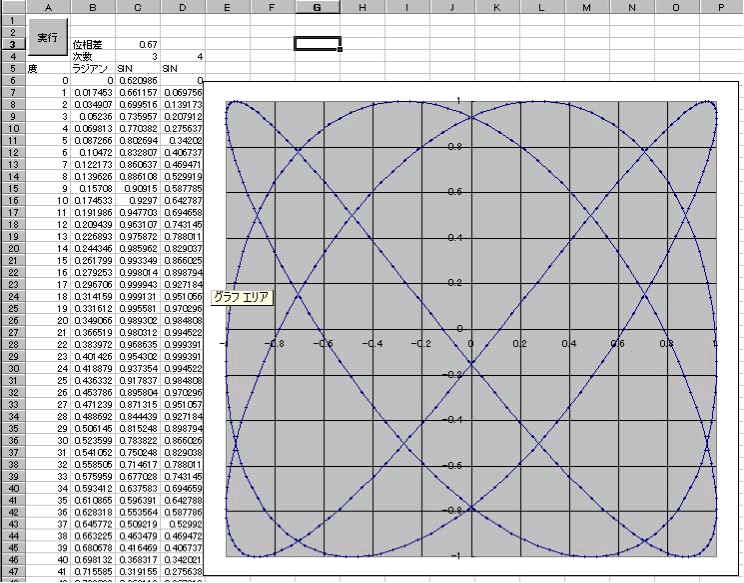Select column G header

tap(317, 7)
